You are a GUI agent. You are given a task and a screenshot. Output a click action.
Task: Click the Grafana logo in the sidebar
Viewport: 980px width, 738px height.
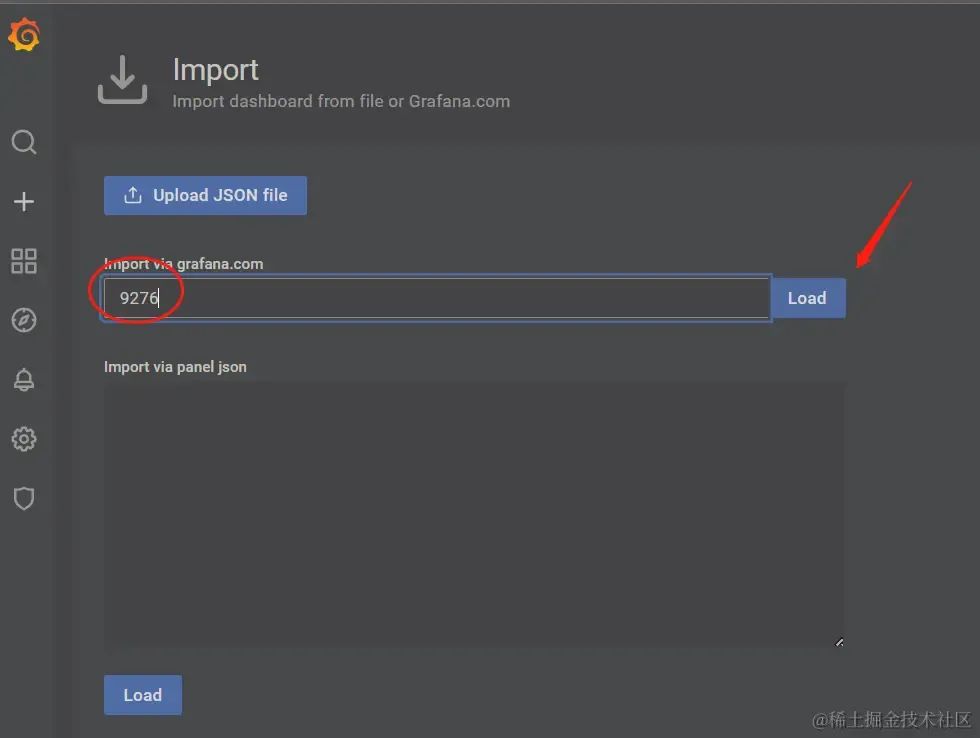pyautogui.click(x=24, y=34)
